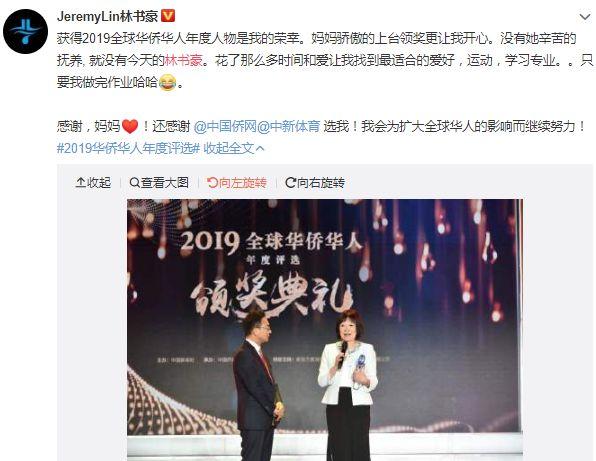Screen dimensions: 596x461
Task: Click the JeremyLin林书豪 username link
Action: (107, 16)
